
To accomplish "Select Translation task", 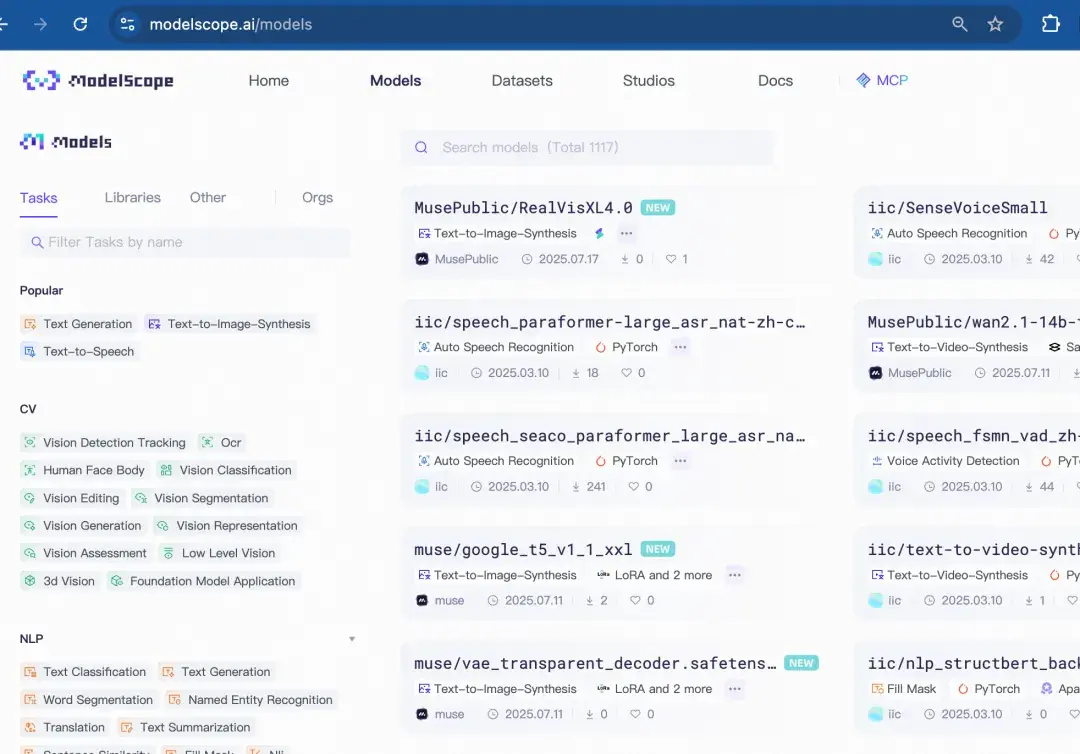I will coord(65,727).
